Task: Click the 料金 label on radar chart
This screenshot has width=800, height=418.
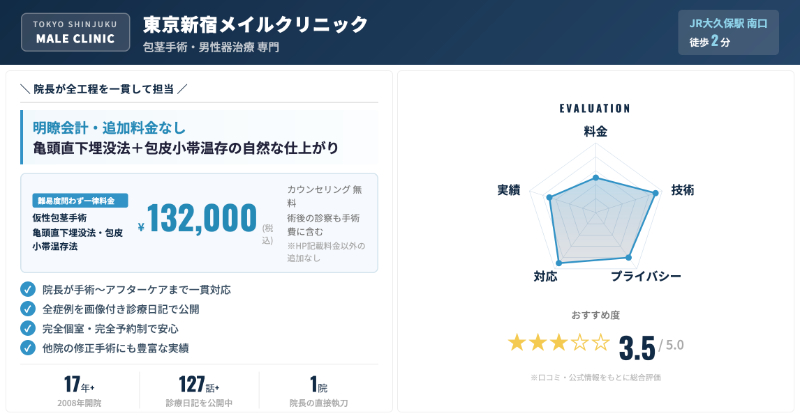Action: pos(595,132)
